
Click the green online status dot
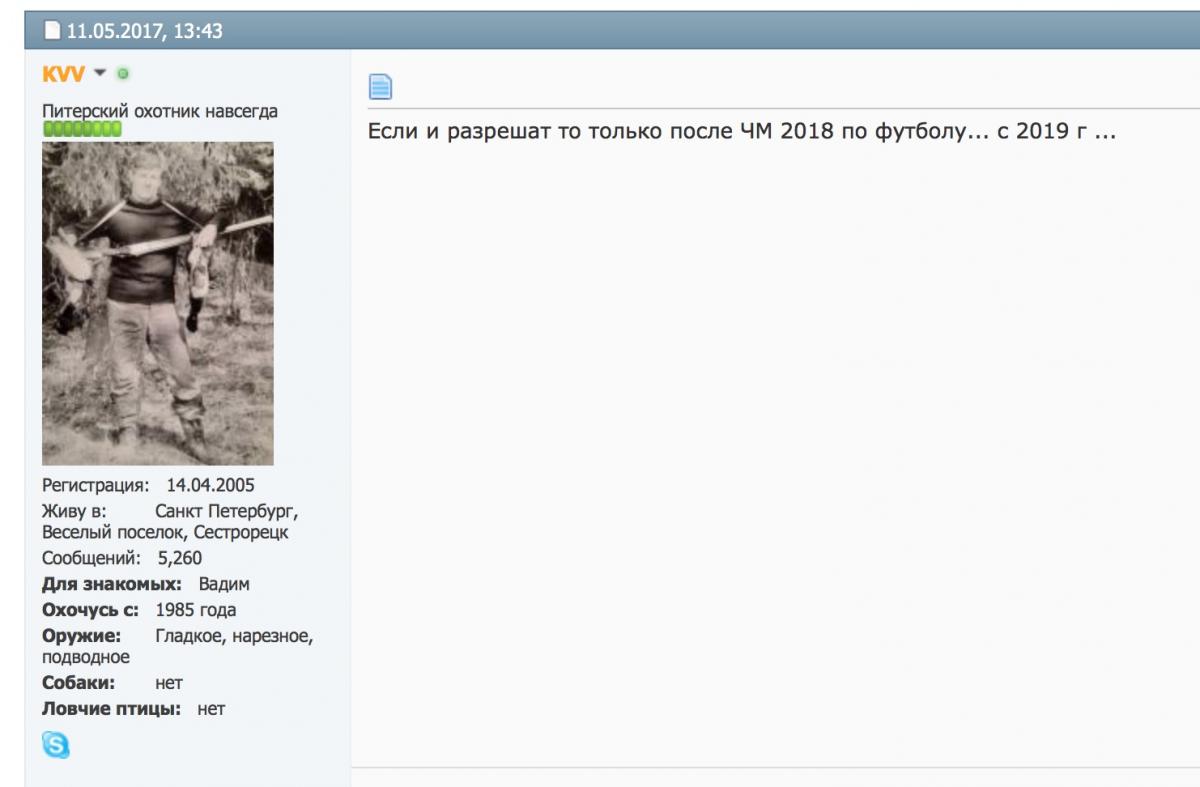123,74
